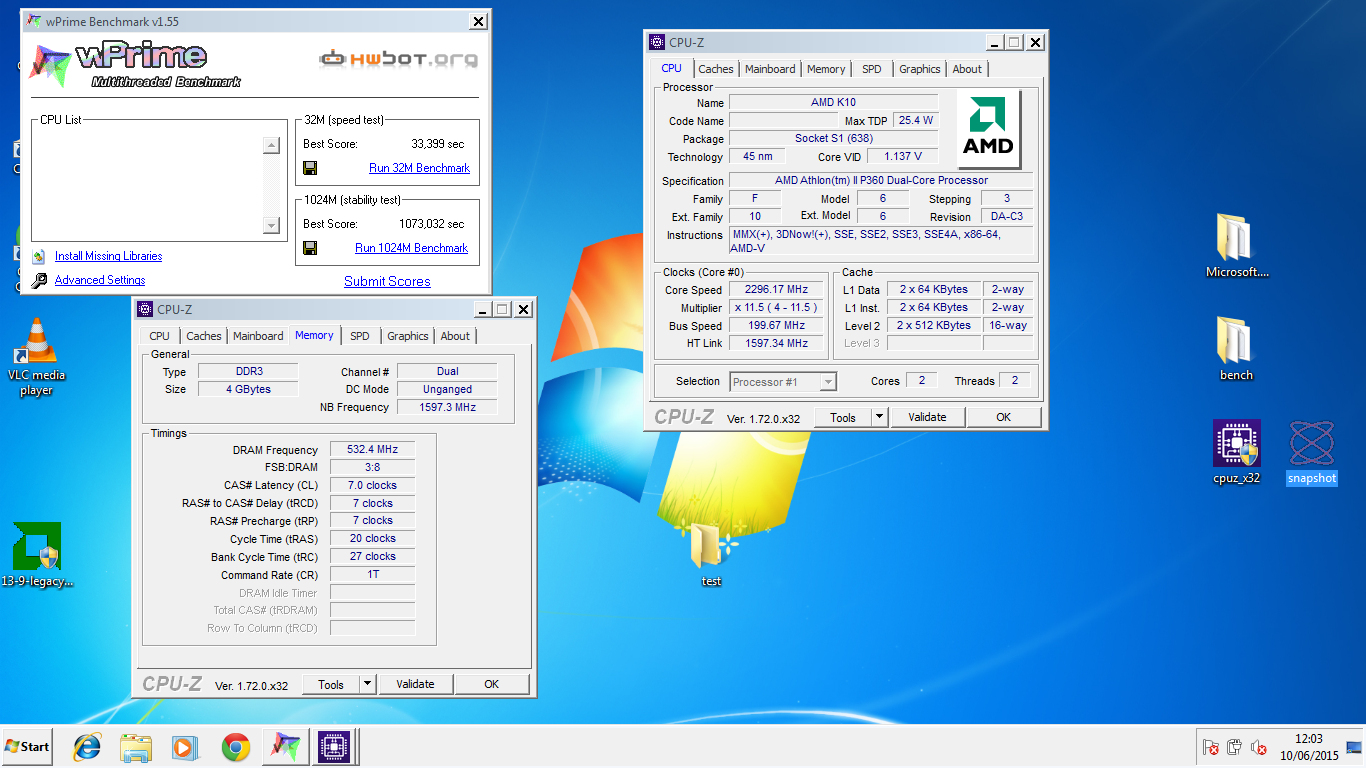Open the bench folder on the desktop
Viewport: 1366px width, 768px height.
pyautogui.click(x=1237, y=349)
